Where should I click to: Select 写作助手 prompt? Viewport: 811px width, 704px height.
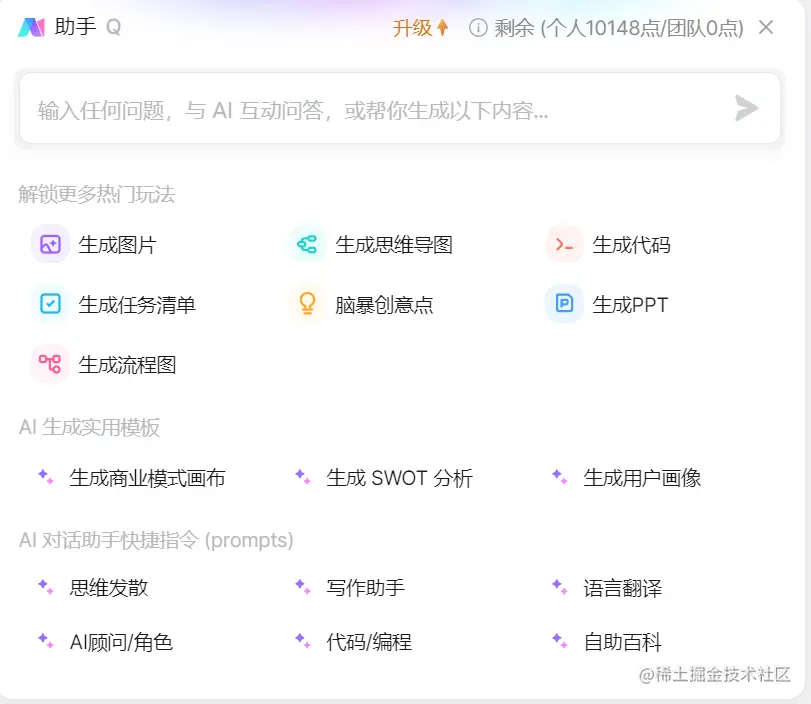365,588
